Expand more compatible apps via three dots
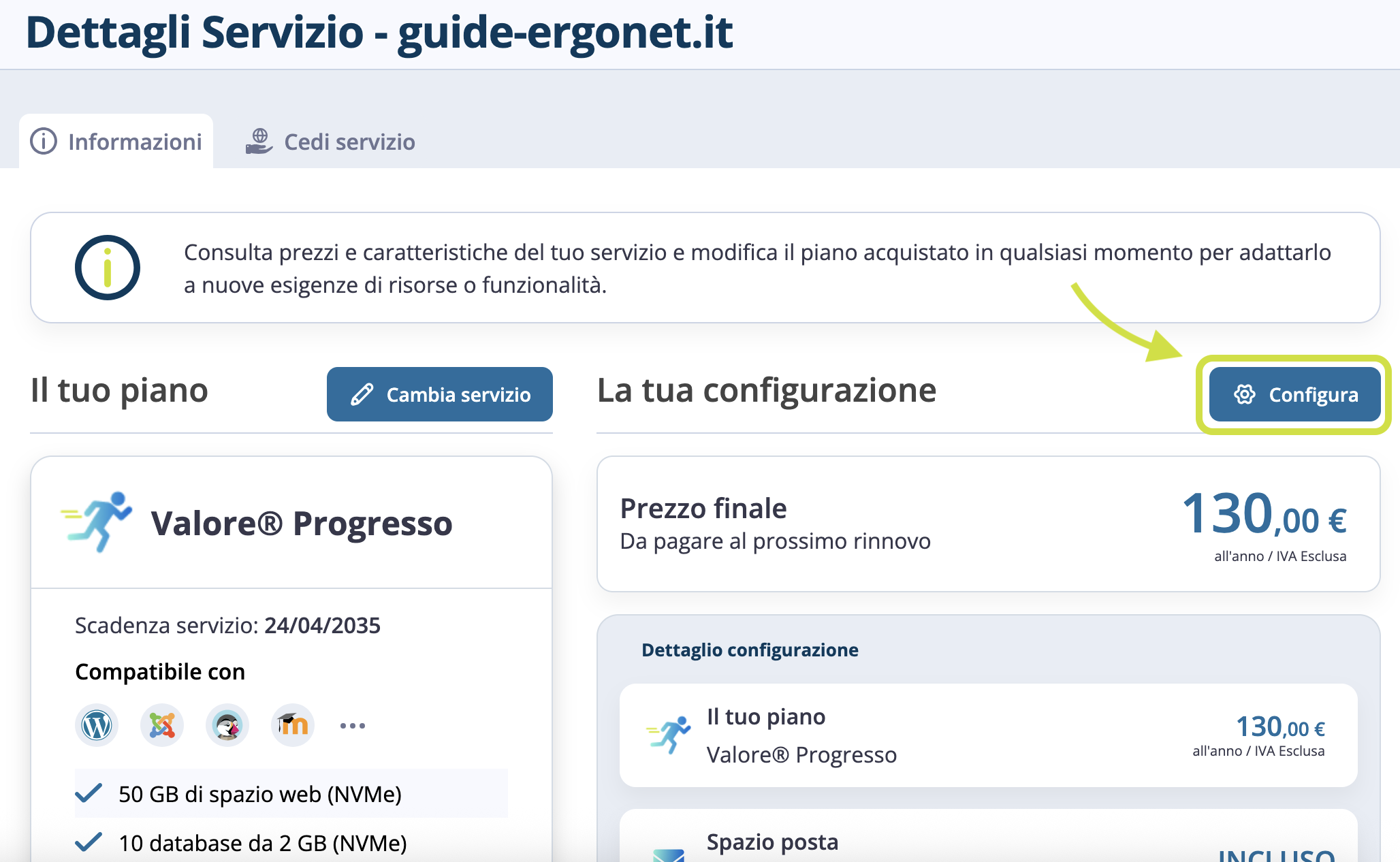Image resolution: width=1400 pixels, height=862 pixels. tap(353, 725)
